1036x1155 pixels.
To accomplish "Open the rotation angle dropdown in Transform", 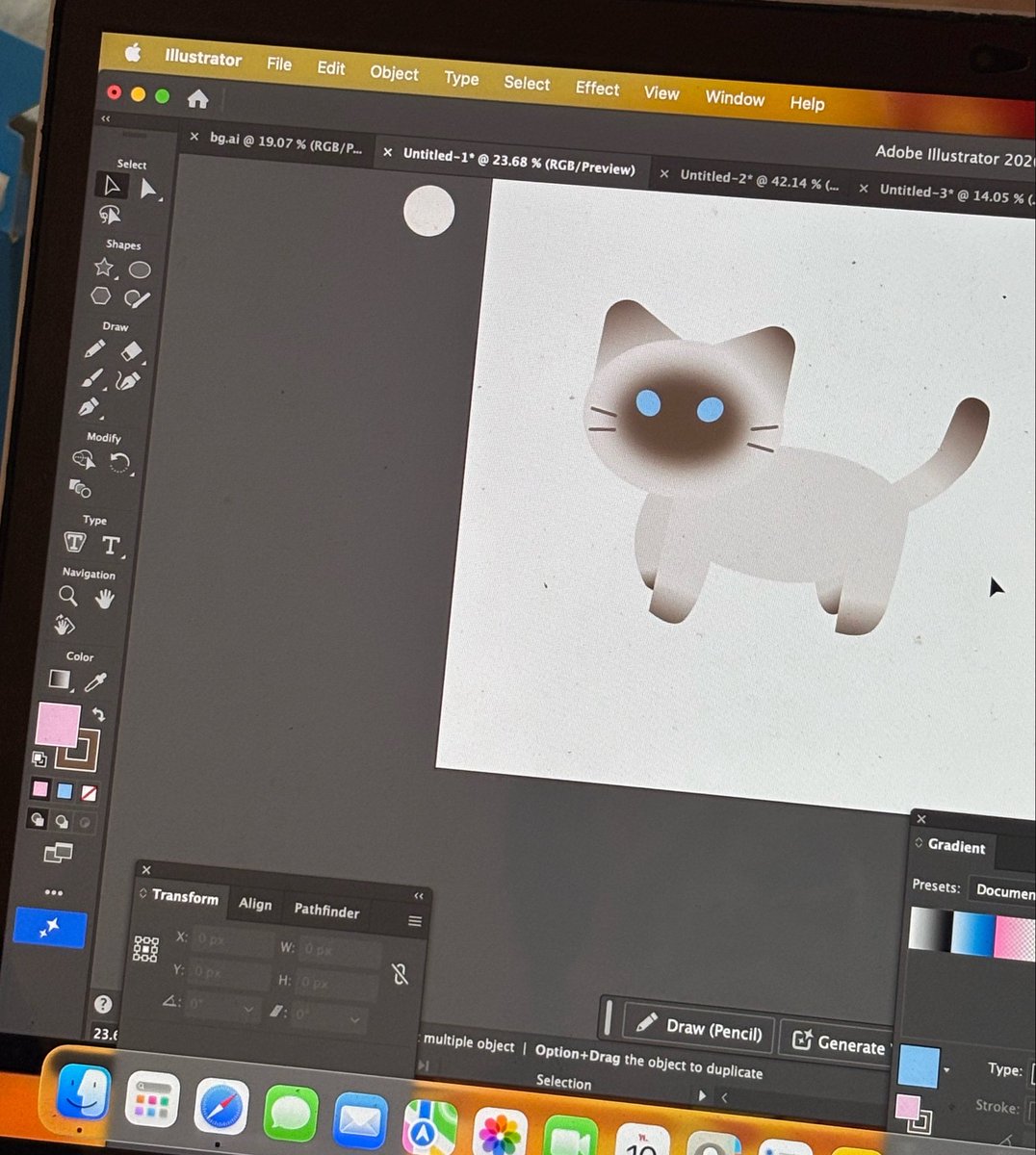I will coord(247,1010).
